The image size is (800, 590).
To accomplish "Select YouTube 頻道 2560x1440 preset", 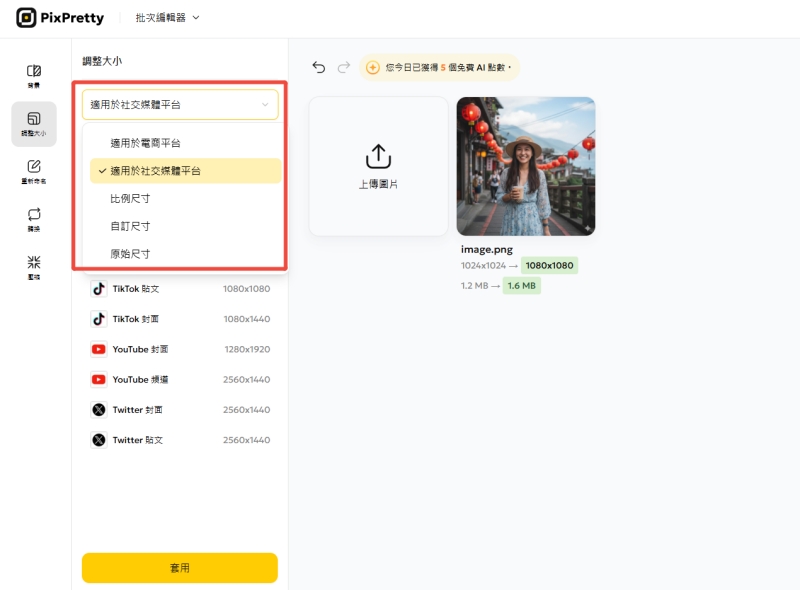I will 180,380.
